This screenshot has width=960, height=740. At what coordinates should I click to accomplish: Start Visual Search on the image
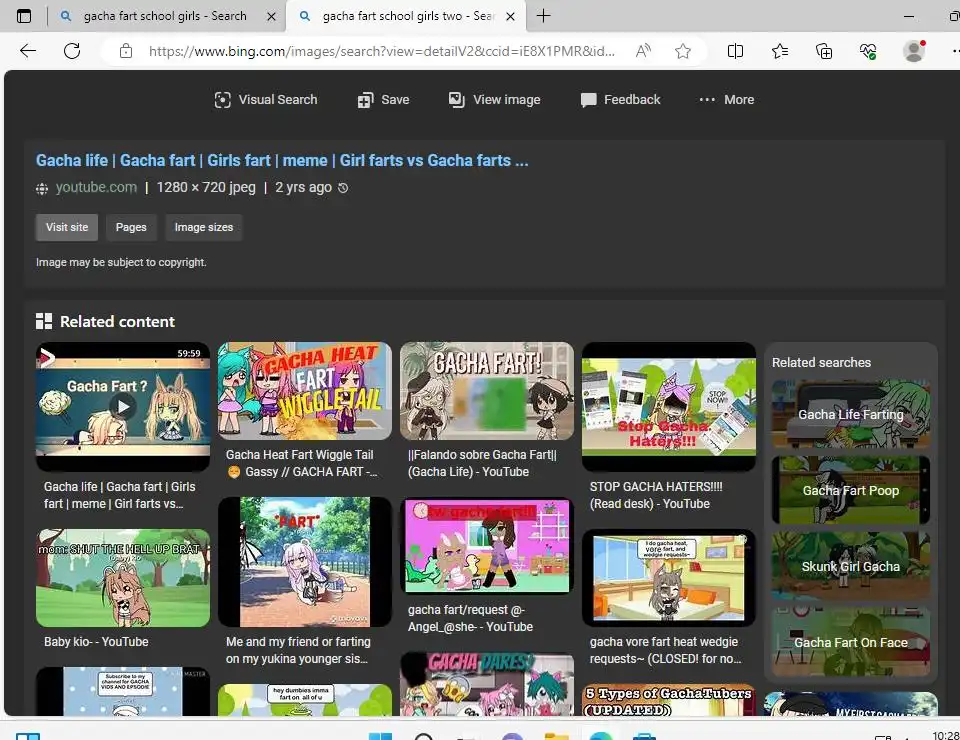[x=266, y=100]
